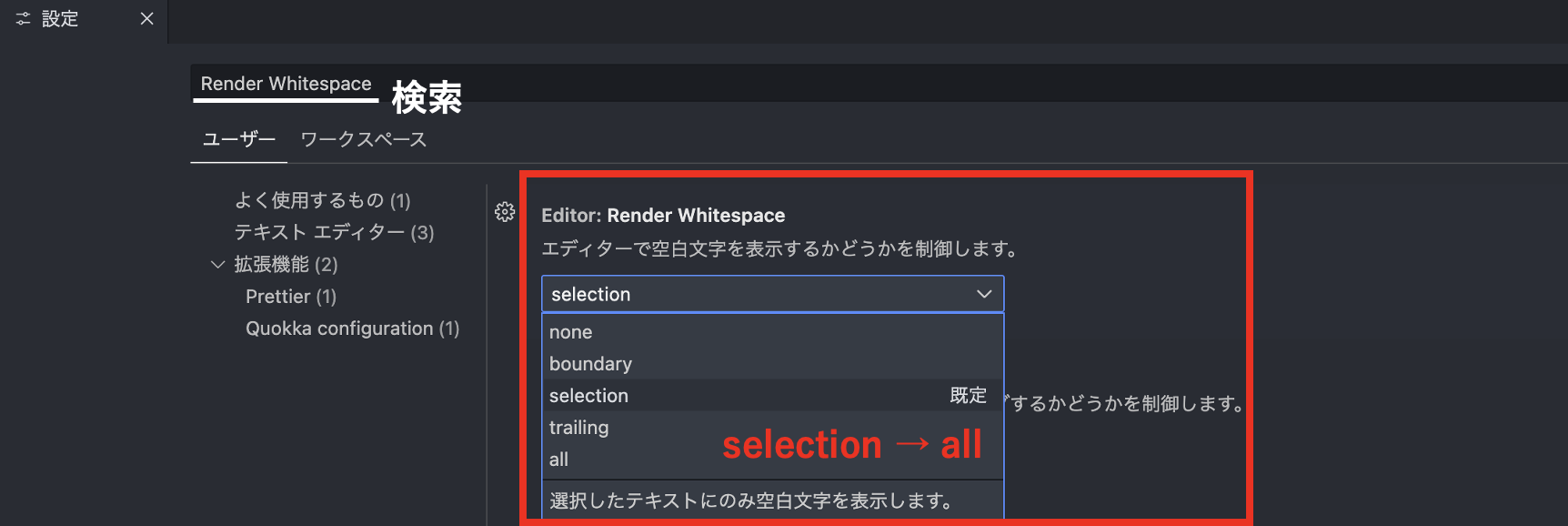Switch to the ワークスペース tab

362,138
